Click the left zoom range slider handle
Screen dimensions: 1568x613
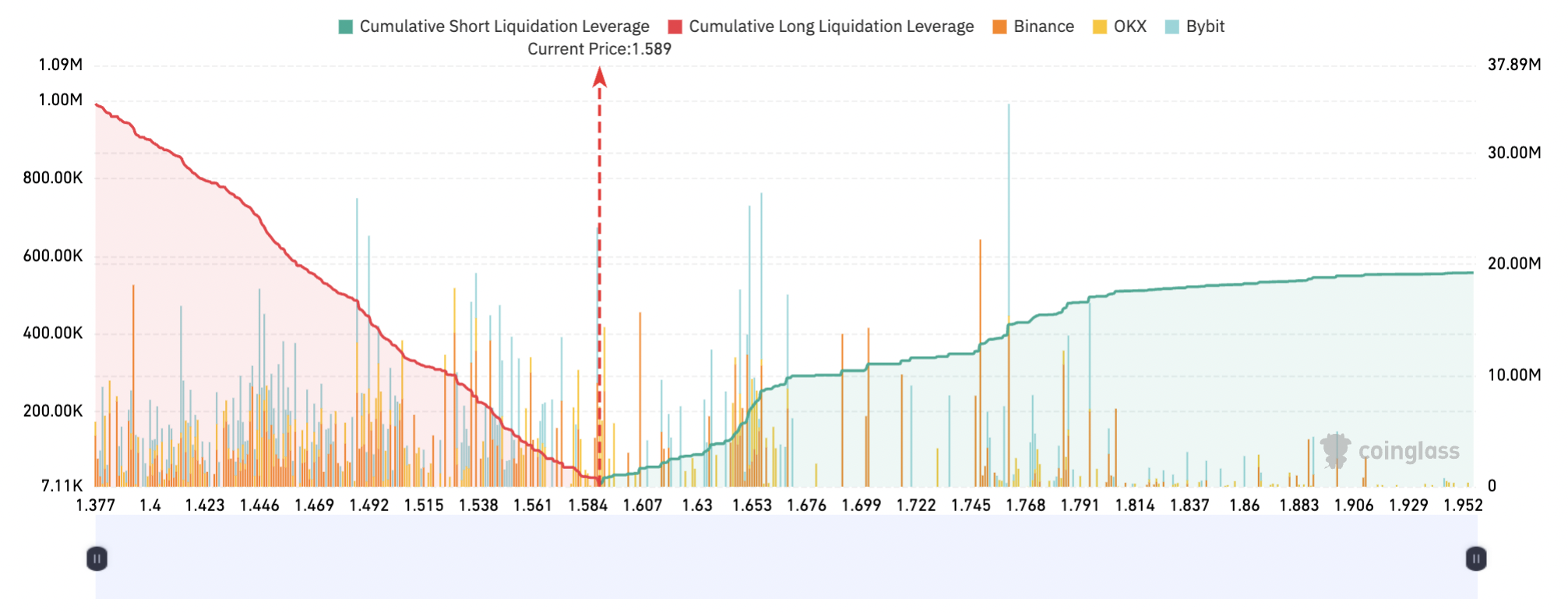click(97, 558)
